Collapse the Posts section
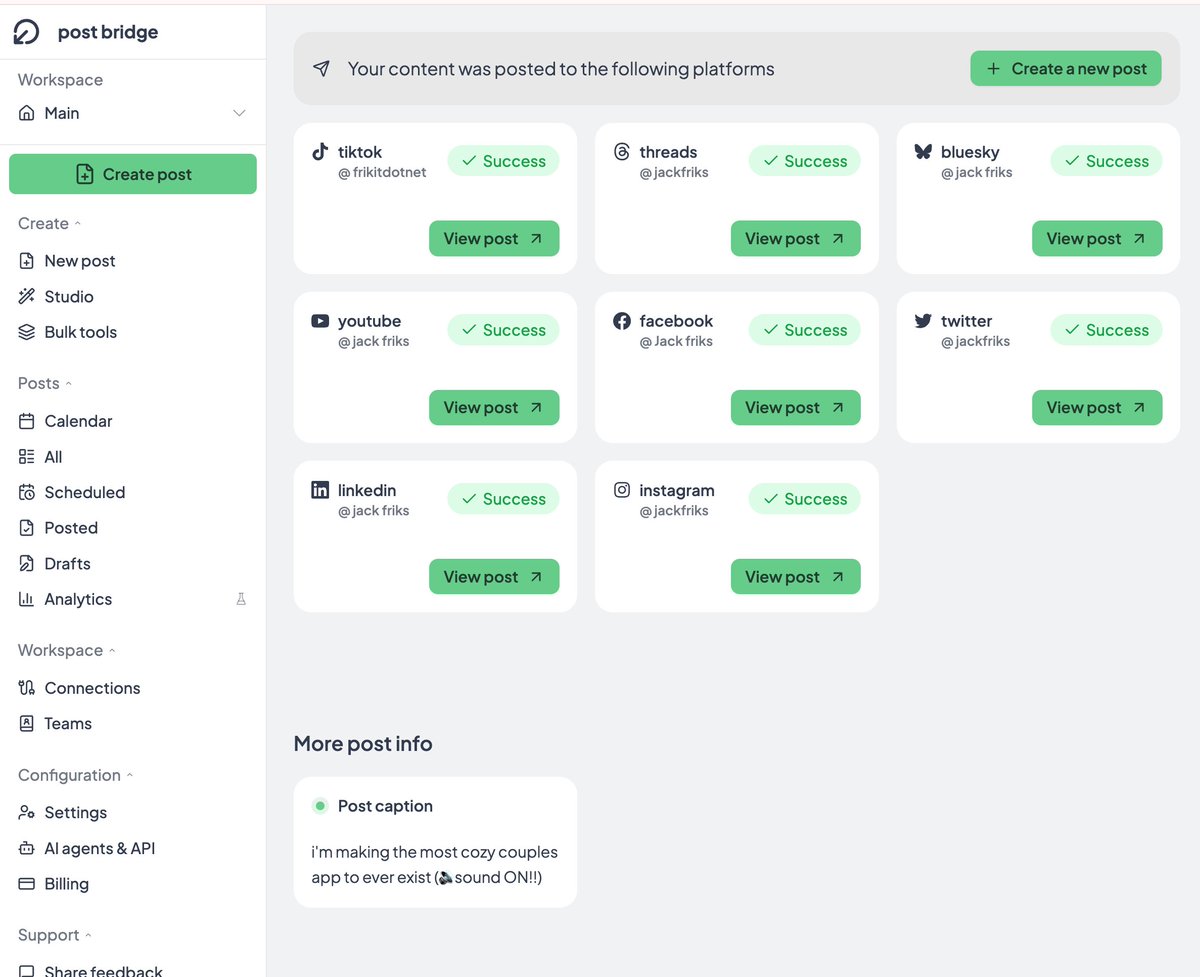 pos(45,383)
